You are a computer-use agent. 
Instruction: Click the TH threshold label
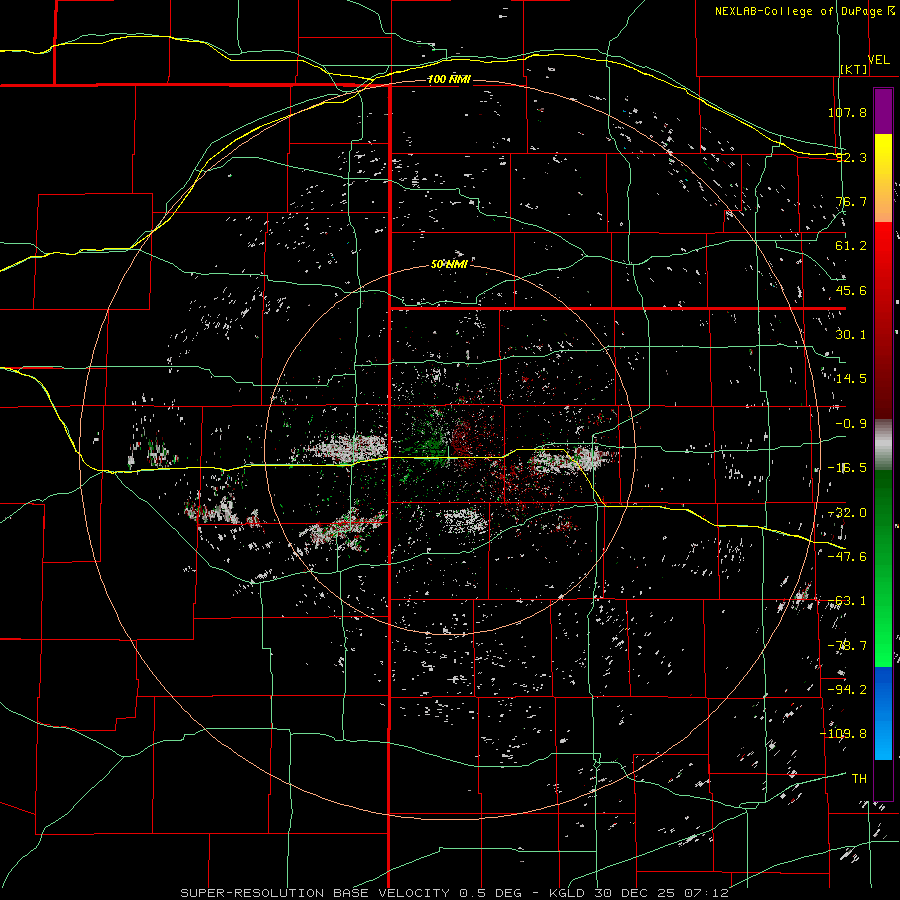859,779
